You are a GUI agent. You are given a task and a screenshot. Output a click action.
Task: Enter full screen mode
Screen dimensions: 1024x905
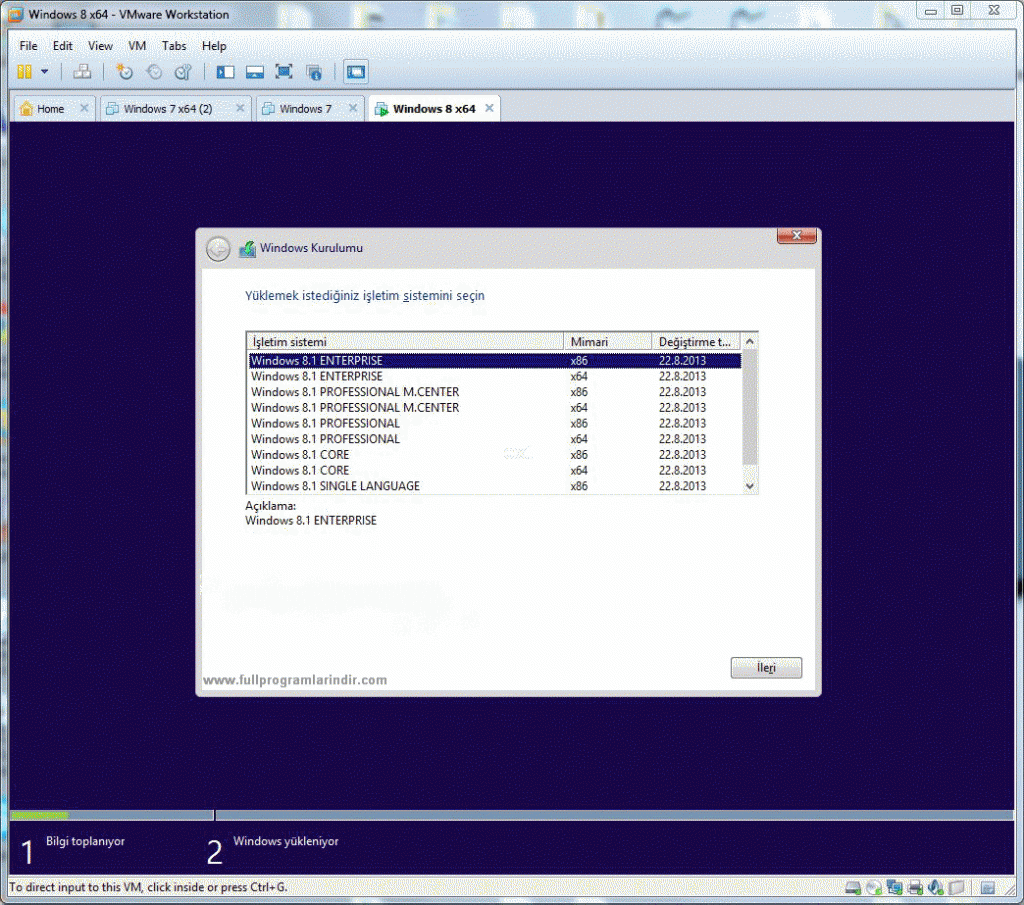click(x=283, y=72)
